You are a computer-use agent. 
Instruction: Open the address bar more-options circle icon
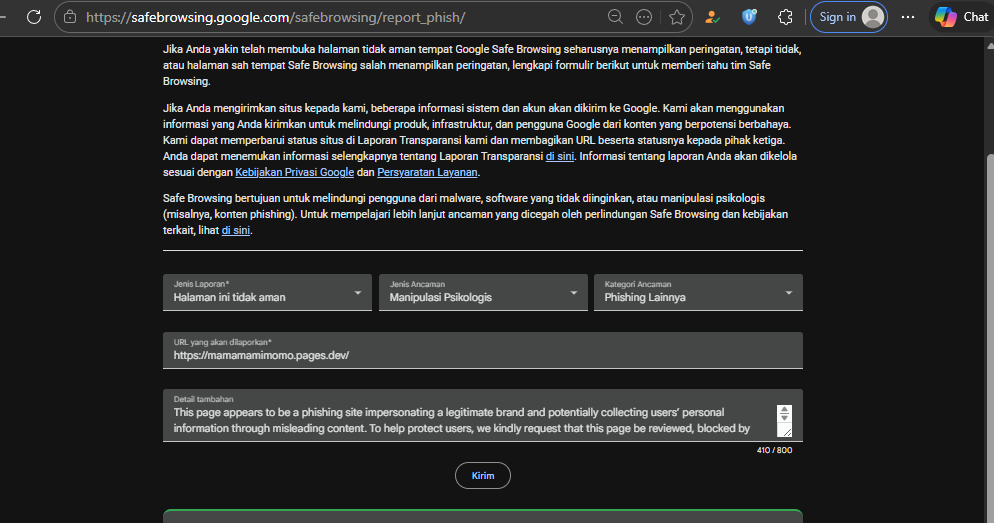tap(644, 17)
